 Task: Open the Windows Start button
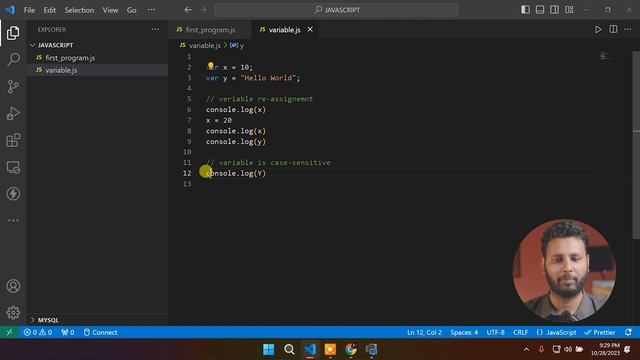click(x=269, y=349)
